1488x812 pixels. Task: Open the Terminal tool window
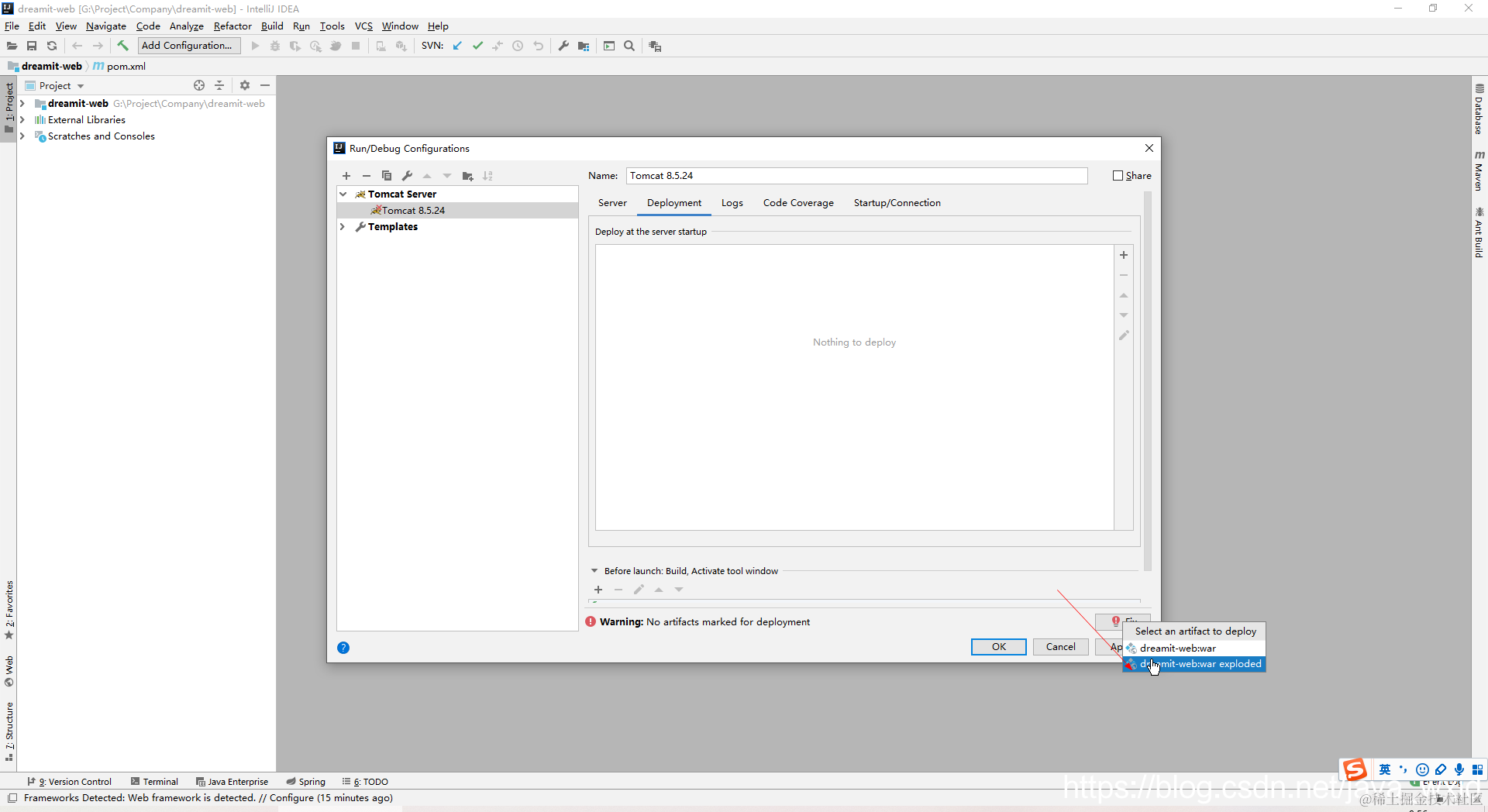155,782
